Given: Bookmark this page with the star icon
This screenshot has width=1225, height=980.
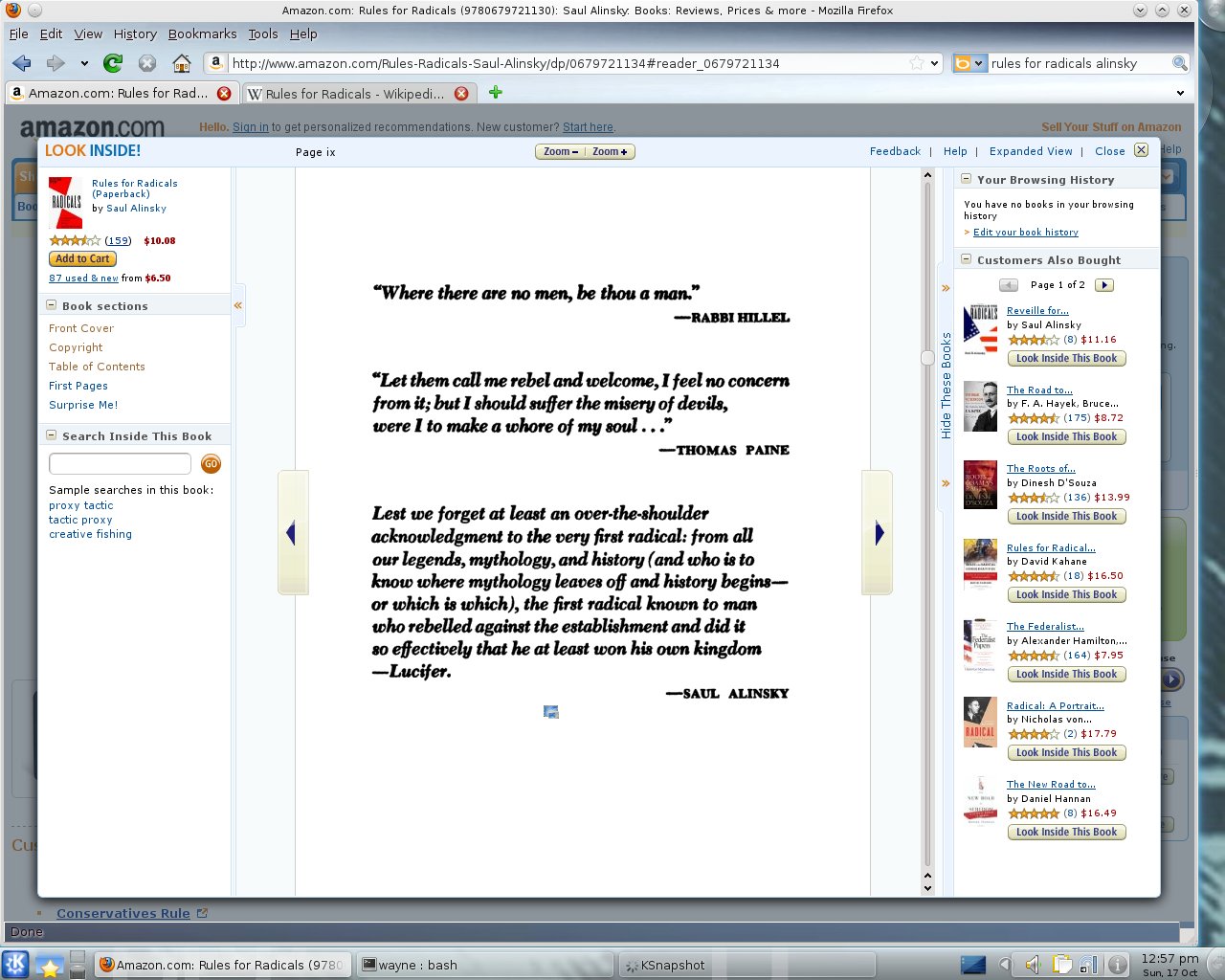Looking at the screenshot, I should [917, 63].
